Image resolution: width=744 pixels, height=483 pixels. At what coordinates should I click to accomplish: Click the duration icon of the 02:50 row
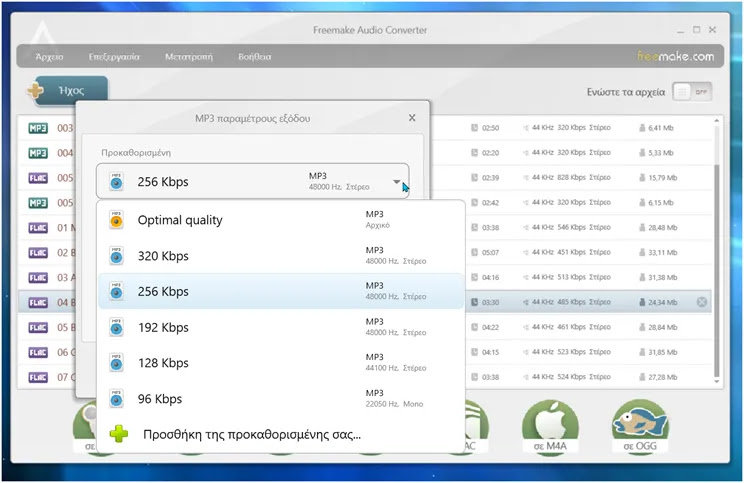474,128
